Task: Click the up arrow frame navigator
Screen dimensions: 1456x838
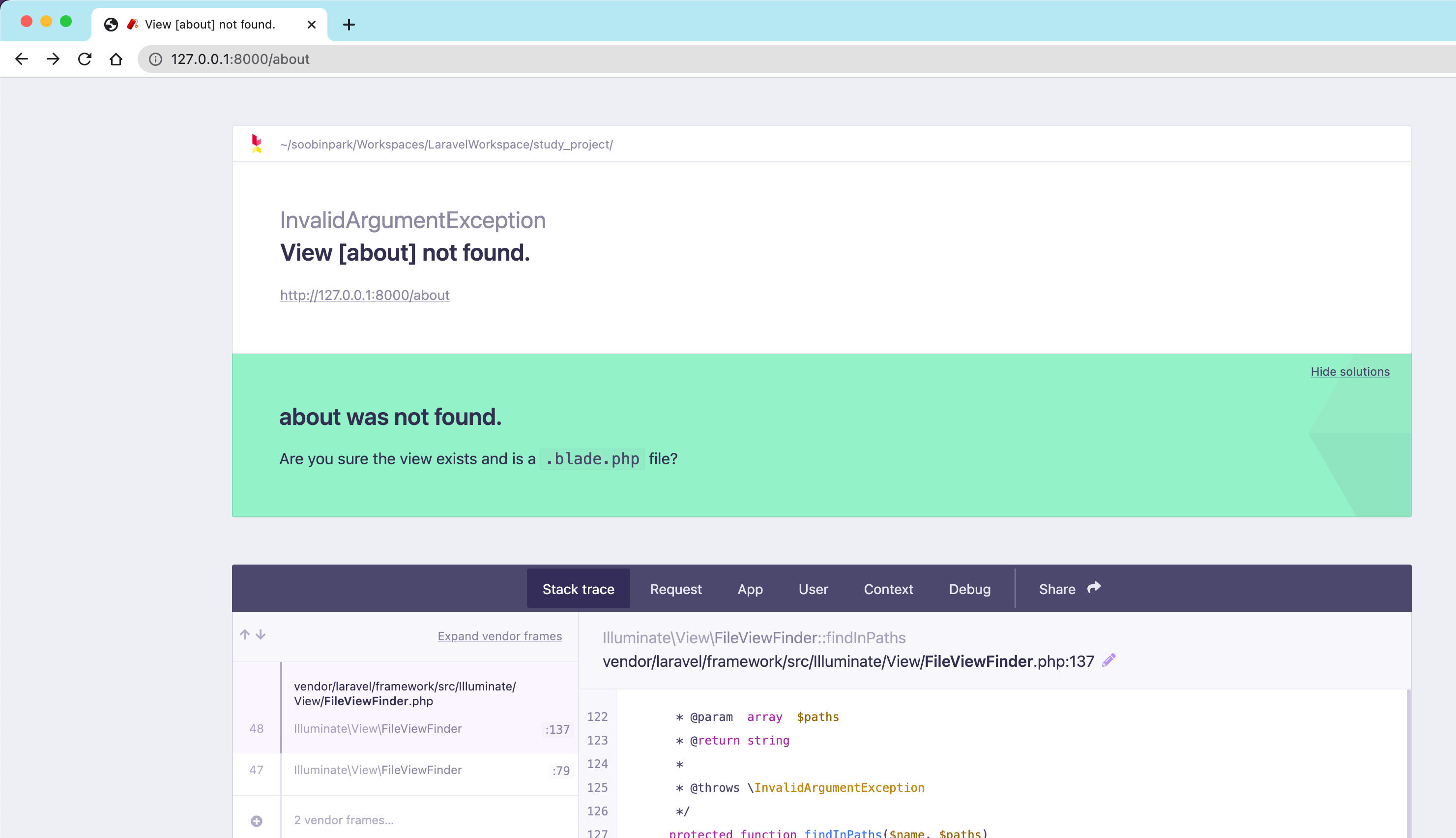Action: (x=245, y=635)
